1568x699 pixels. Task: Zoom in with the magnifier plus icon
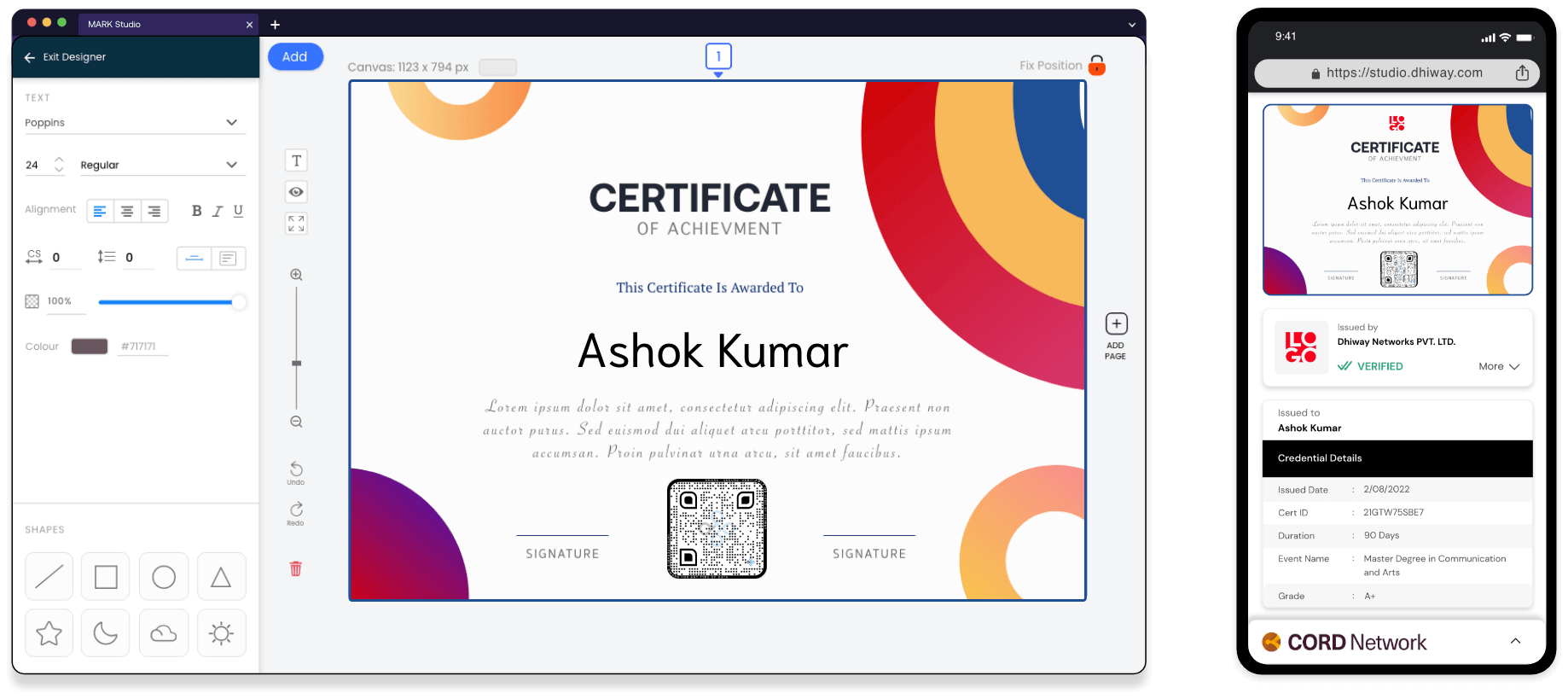tap(296, 275)
